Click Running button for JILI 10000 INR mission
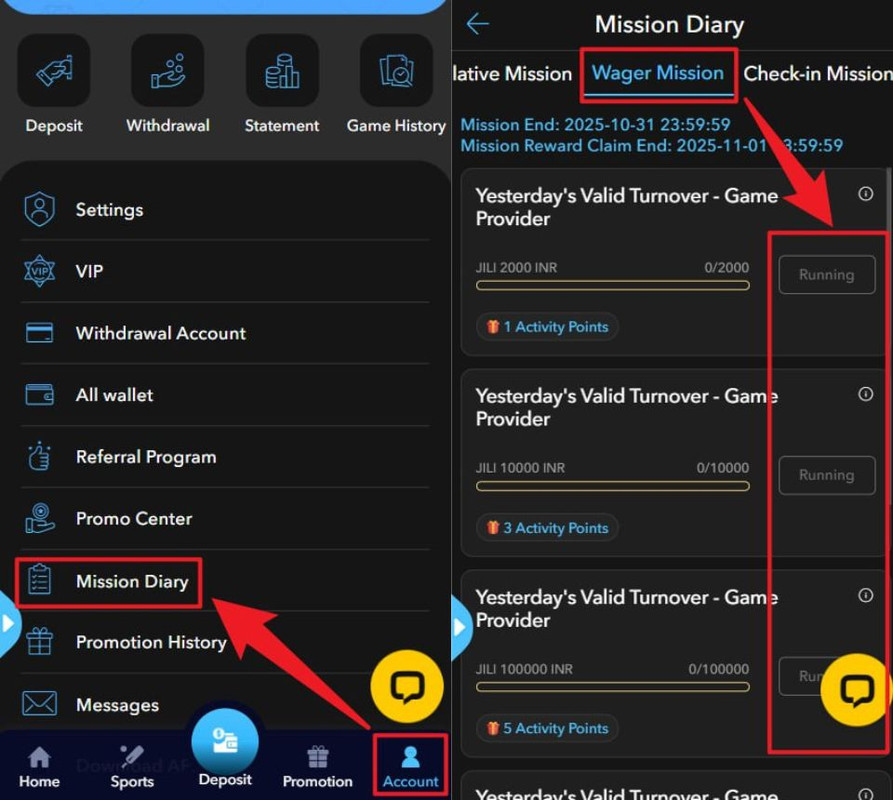The image size is (893, 800). (x=826, y=475)
